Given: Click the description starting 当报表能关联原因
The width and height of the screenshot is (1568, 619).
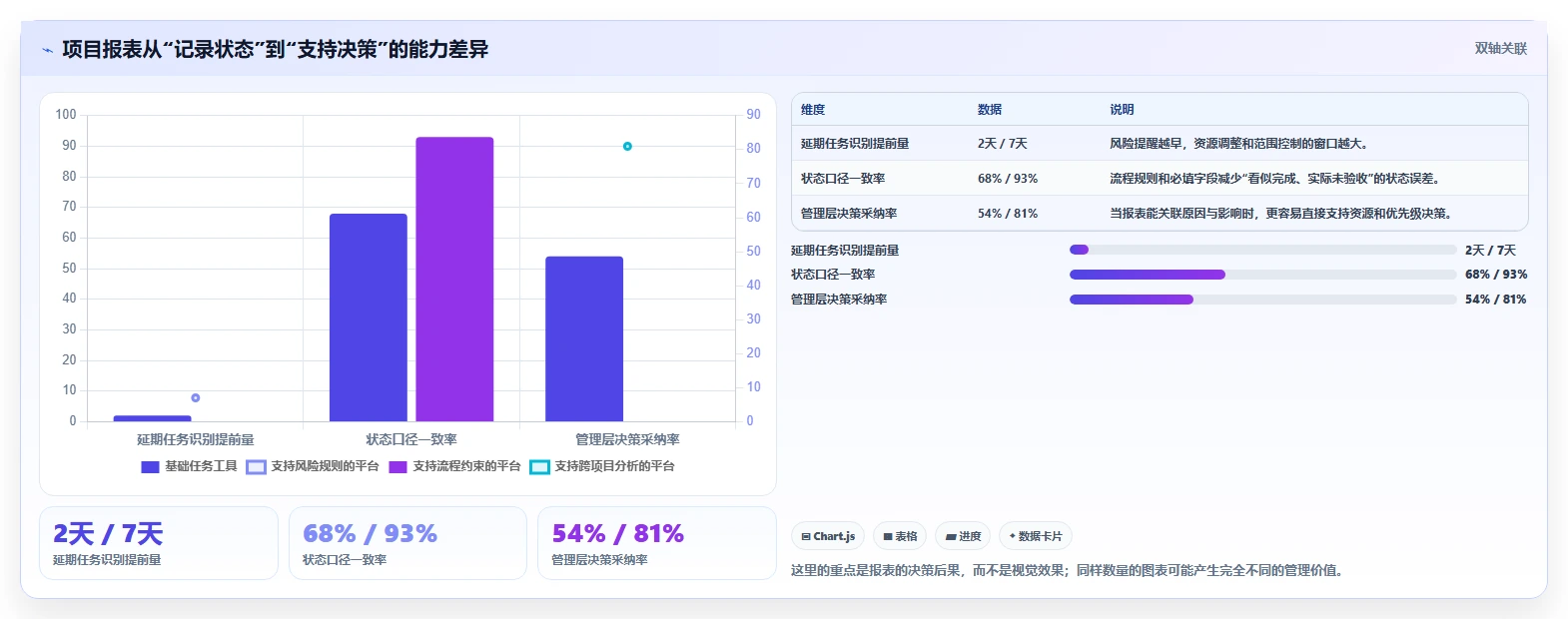Looking at the screenshot, I should pos(1281,214).
